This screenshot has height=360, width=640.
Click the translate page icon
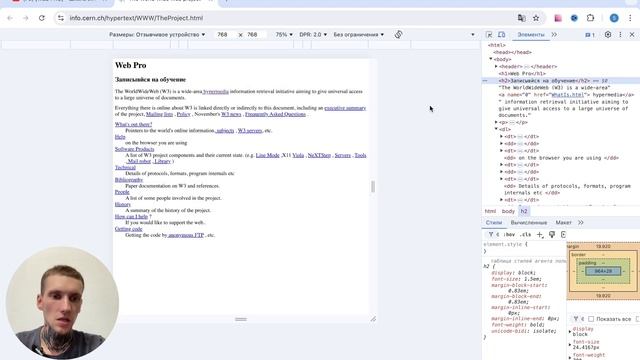tap(521, 18)
